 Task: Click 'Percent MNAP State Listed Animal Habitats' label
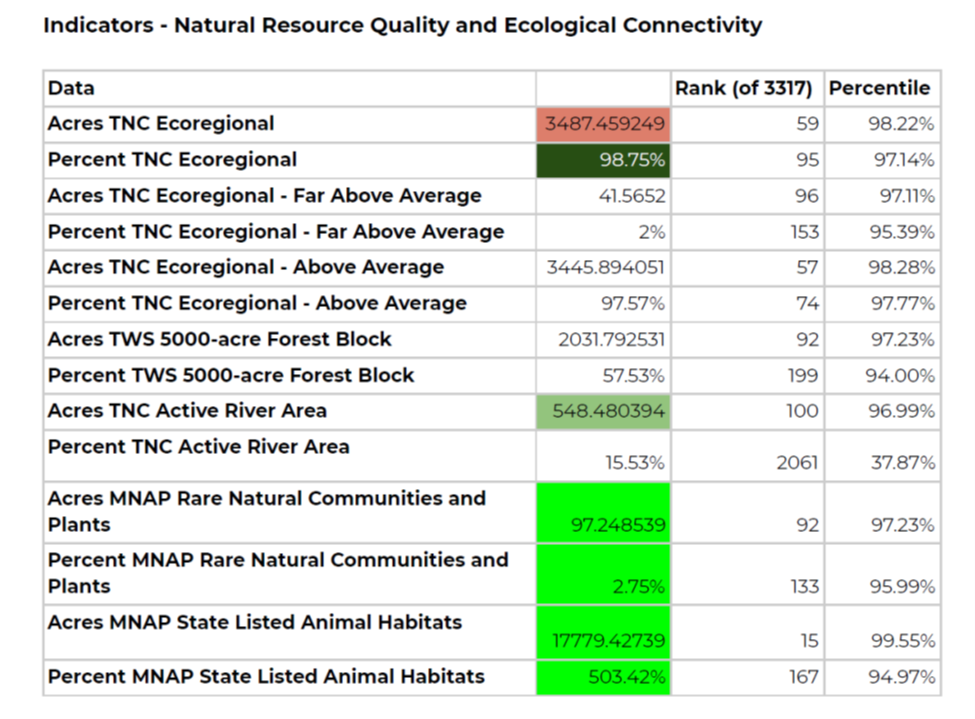[x=266, y=676]
